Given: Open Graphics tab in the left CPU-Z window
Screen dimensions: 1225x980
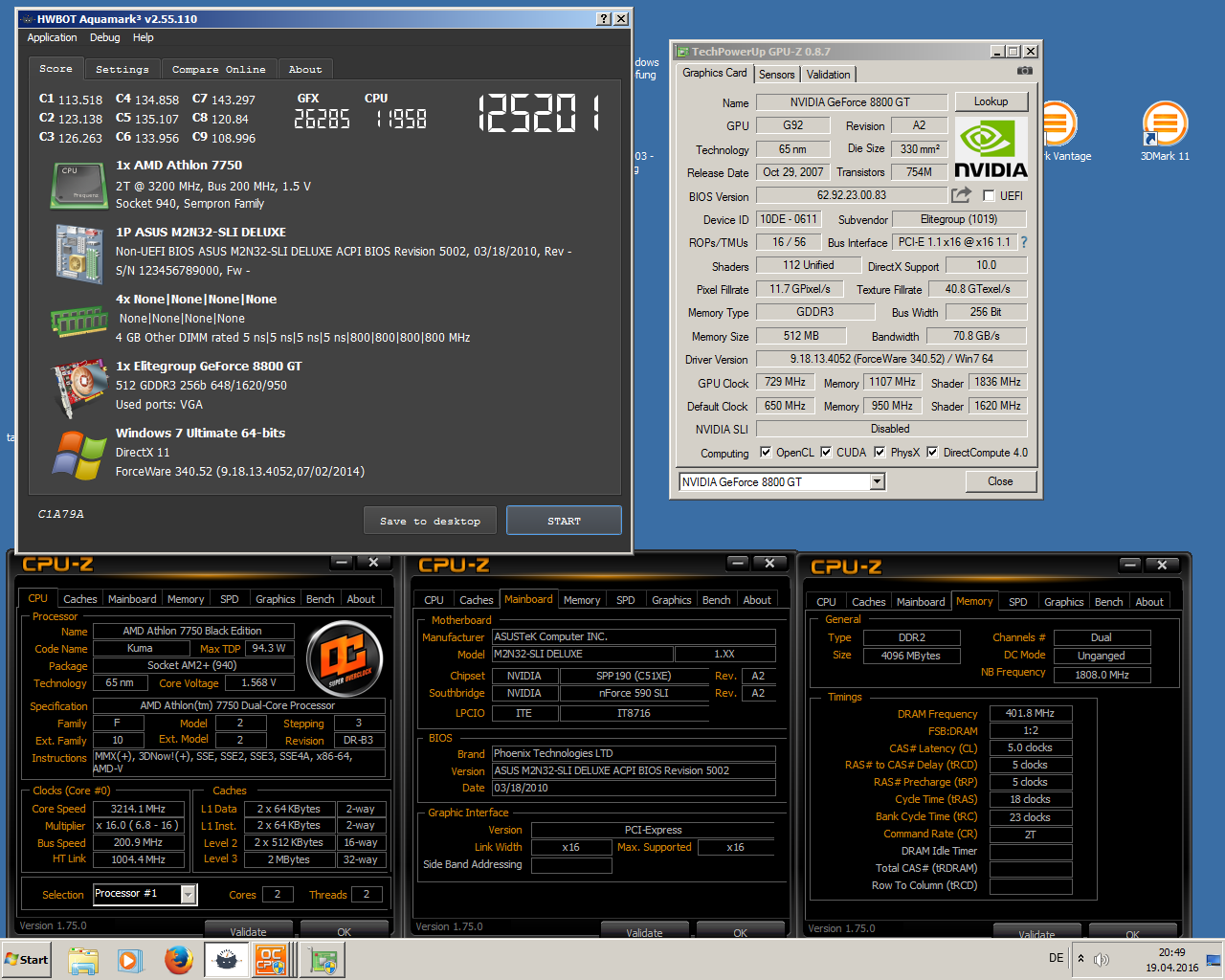Looking at the screenshot, I should coord(276,599).
